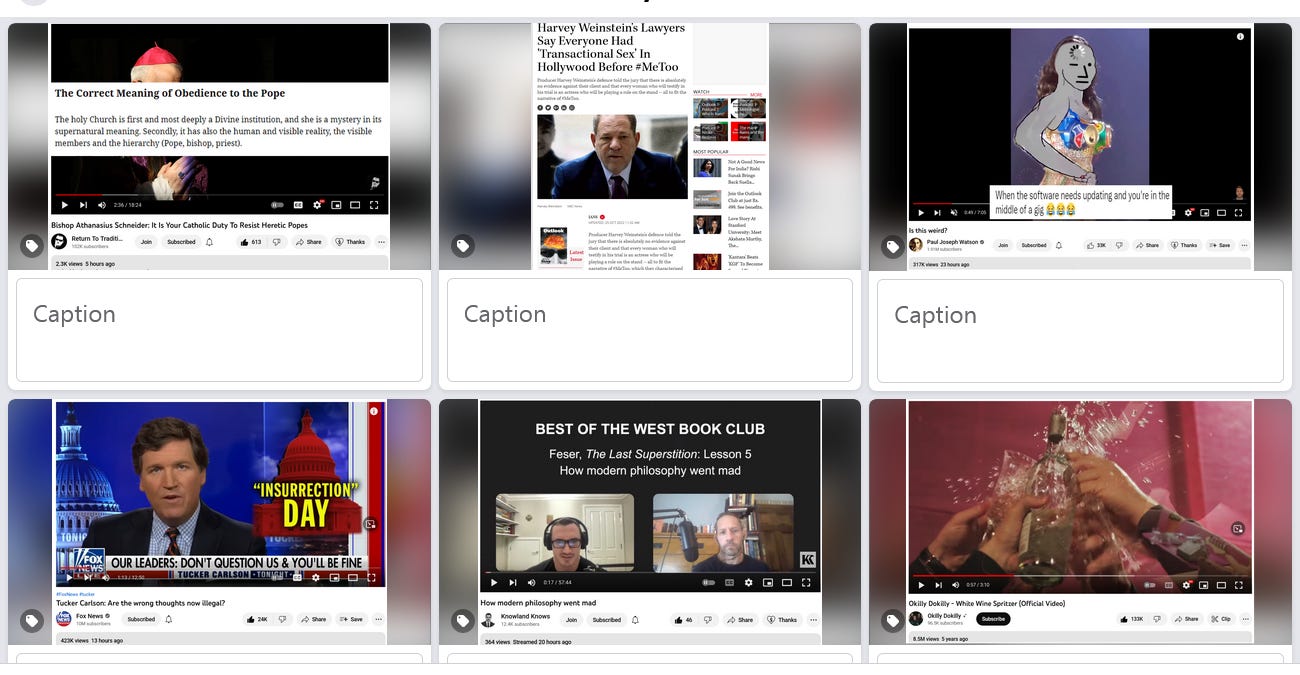Tag the Harvey Weinstein article image
1300x675 pixels.
coord(463,245)
